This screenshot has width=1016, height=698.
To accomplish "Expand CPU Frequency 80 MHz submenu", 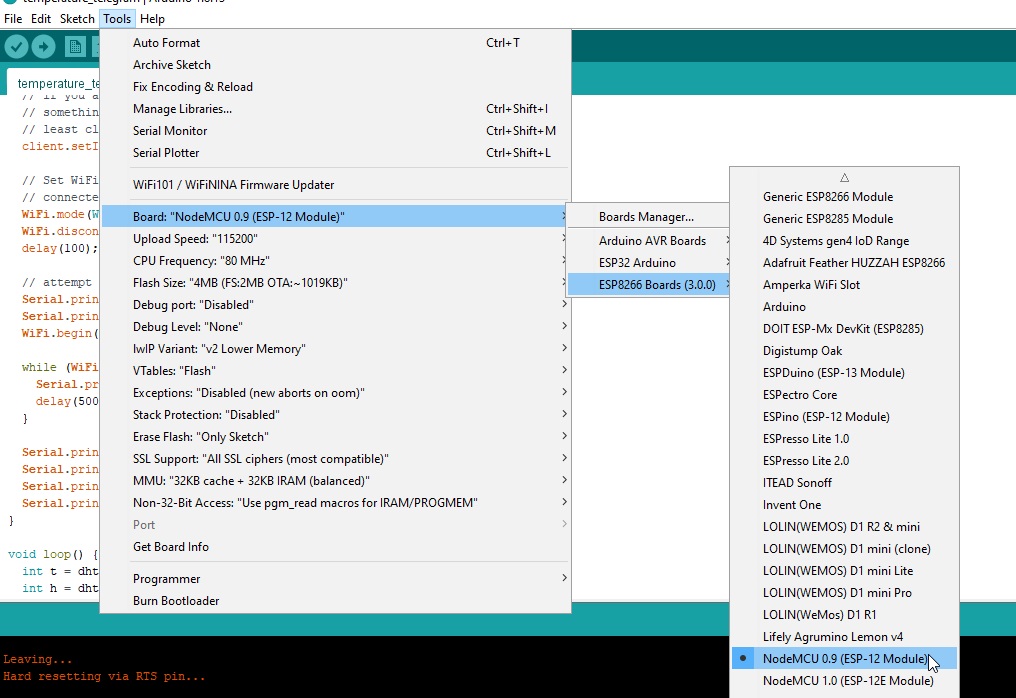I will (336, 261).
